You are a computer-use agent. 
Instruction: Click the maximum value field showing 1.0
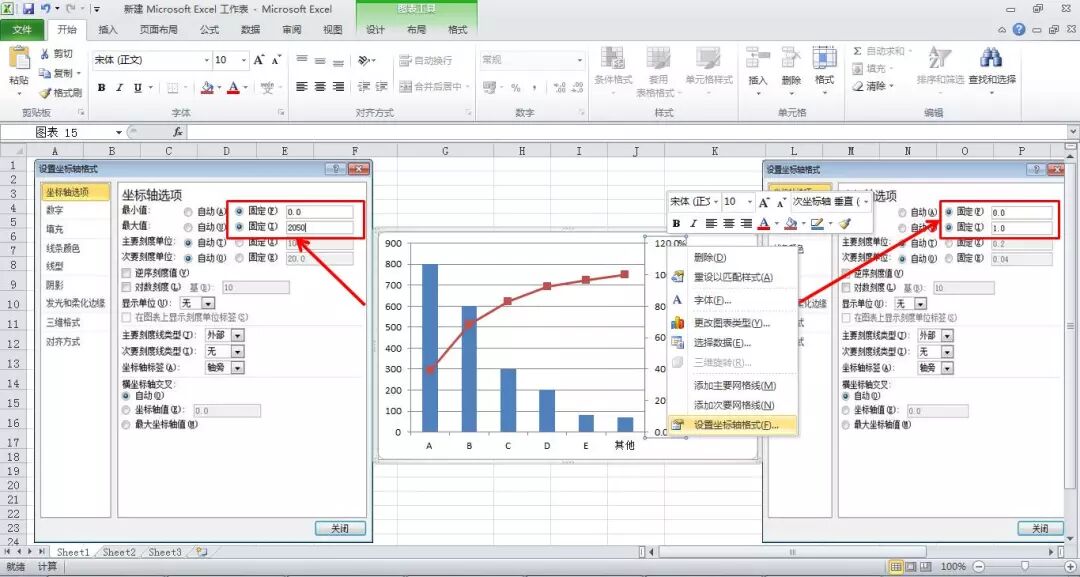click(x=1021, y=228)
